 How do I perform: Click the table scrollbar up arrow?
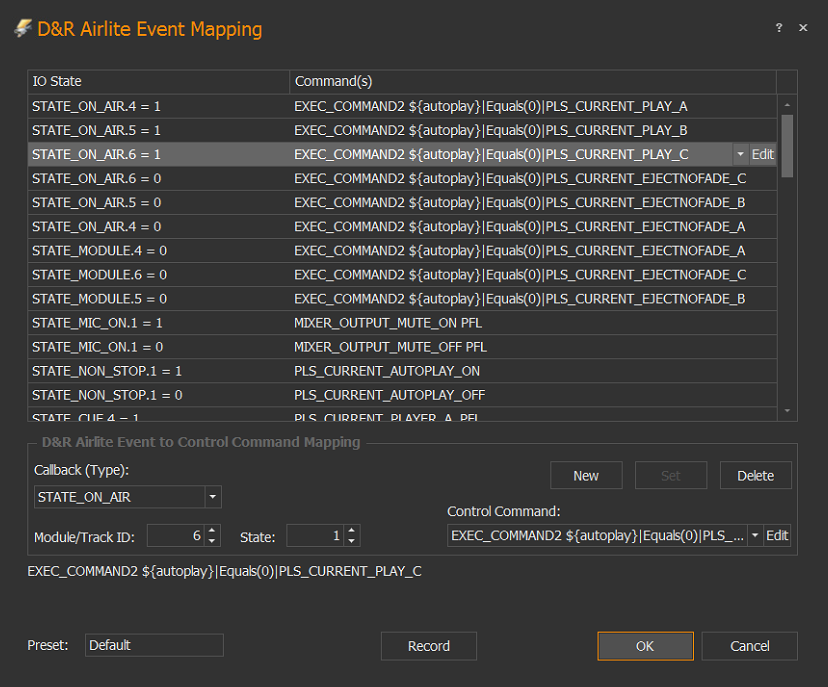coord(787,105)
